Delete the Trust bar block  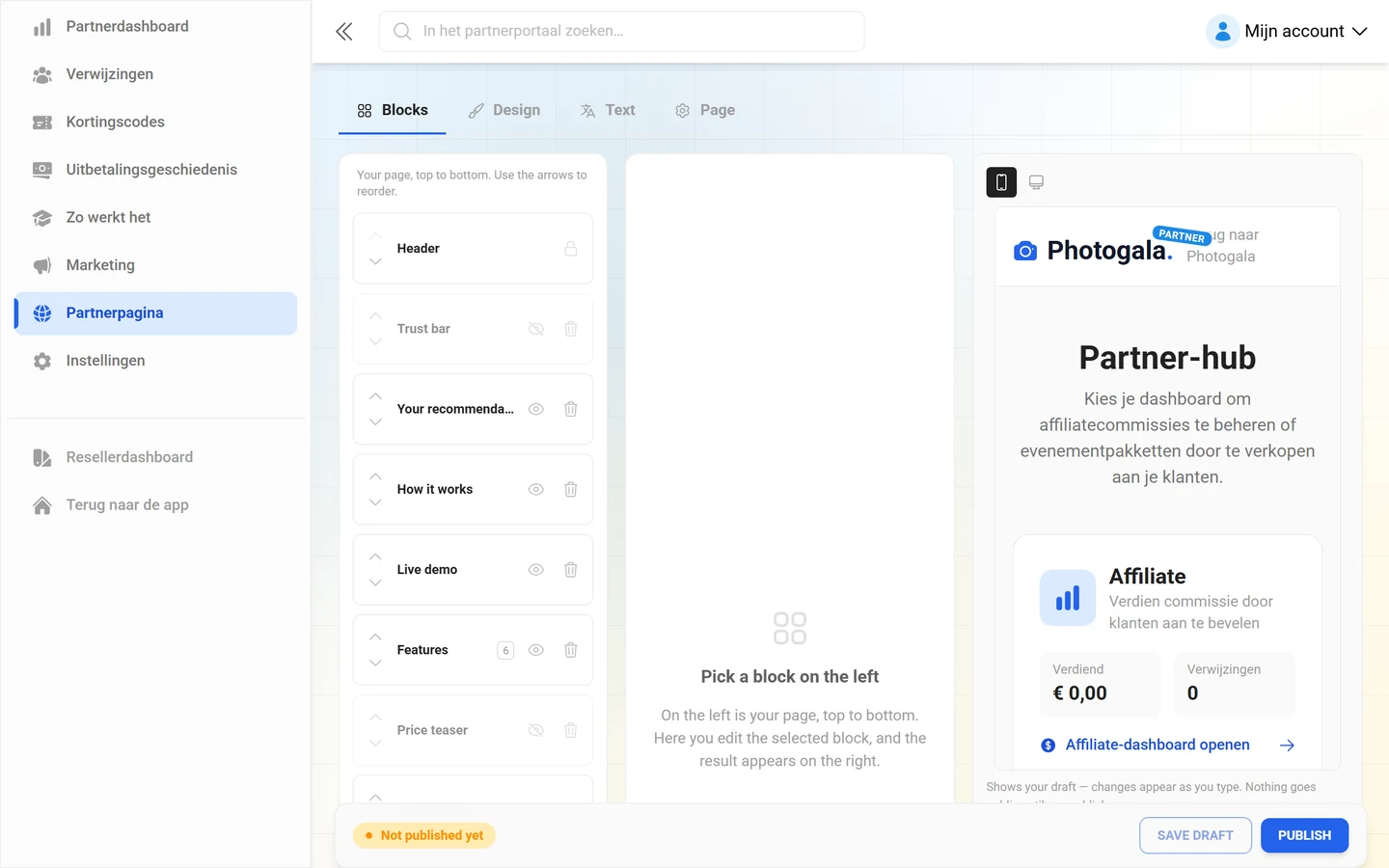[x=571, y=329]
